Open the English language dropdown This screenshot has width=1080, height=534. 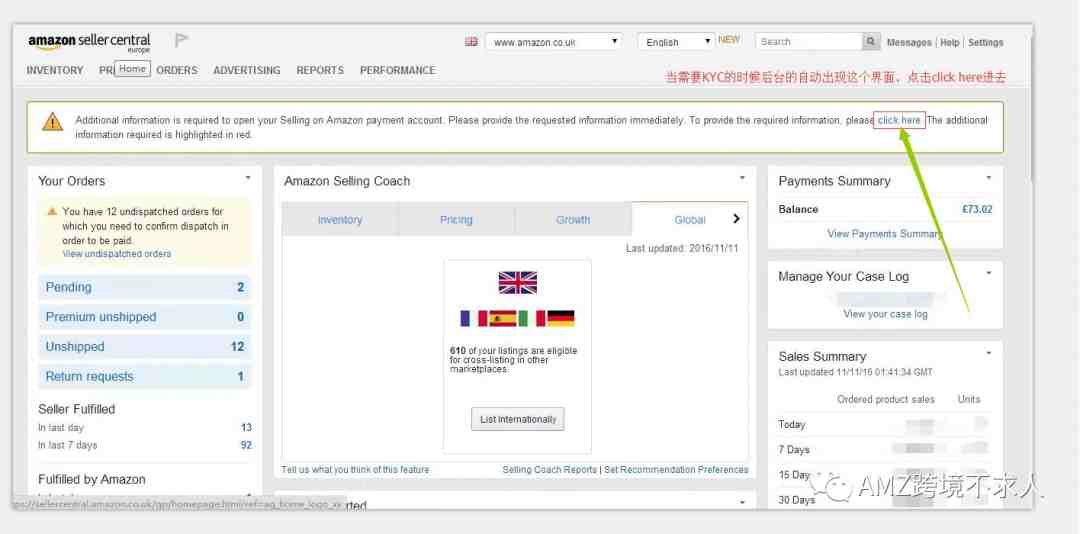(x=676, y=42)
